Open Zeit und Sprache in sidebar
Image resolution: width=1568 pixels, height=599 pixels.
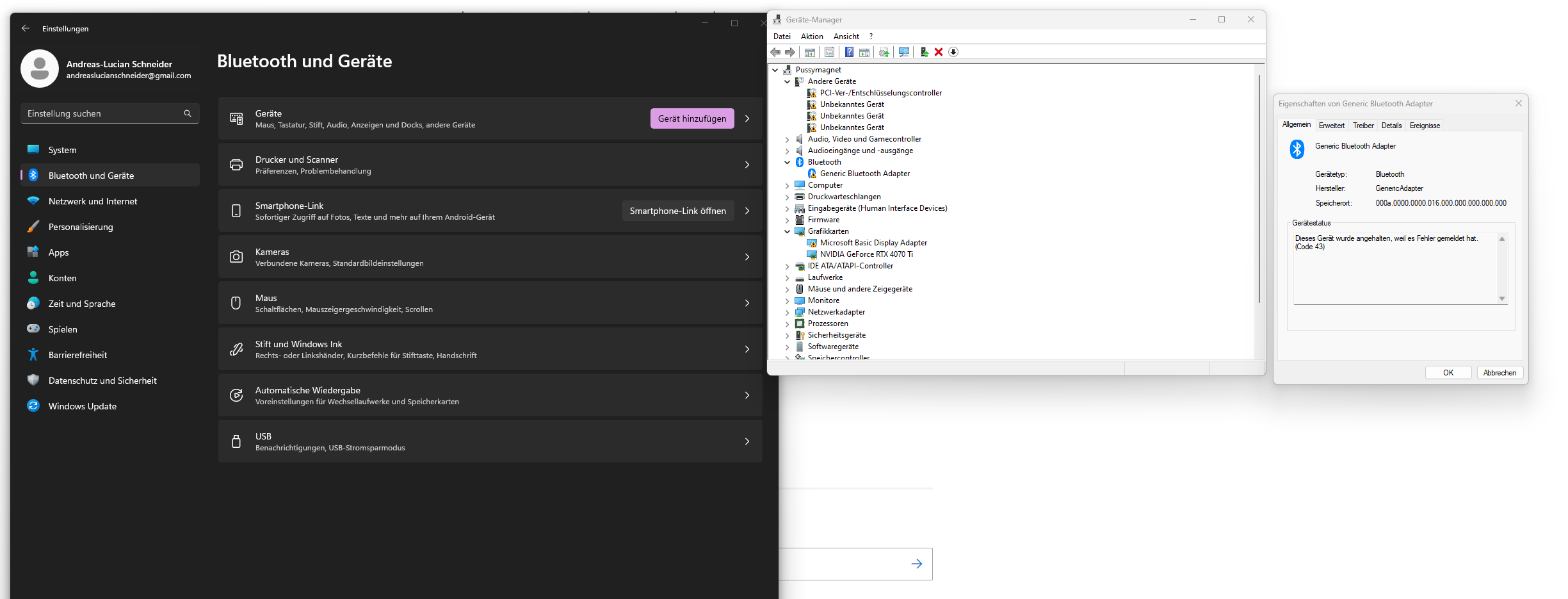(110, 304)
